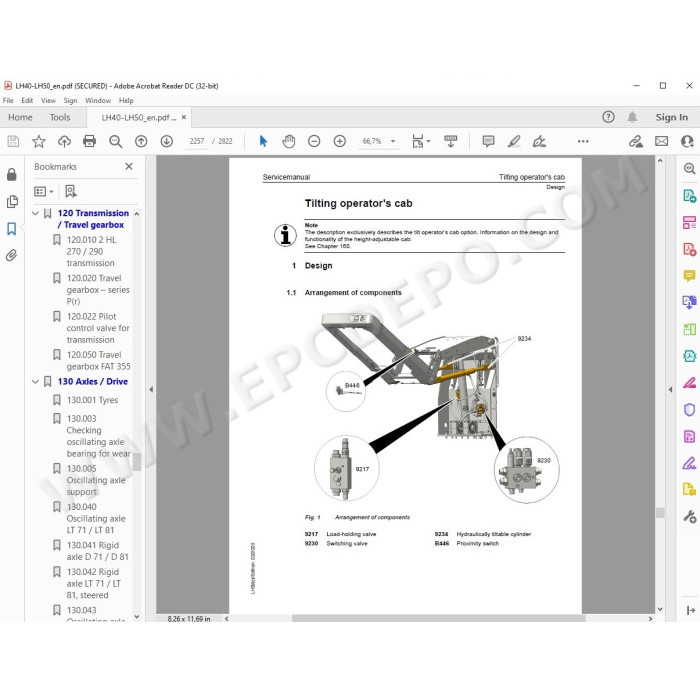Open the Help menu

point(126,100)
